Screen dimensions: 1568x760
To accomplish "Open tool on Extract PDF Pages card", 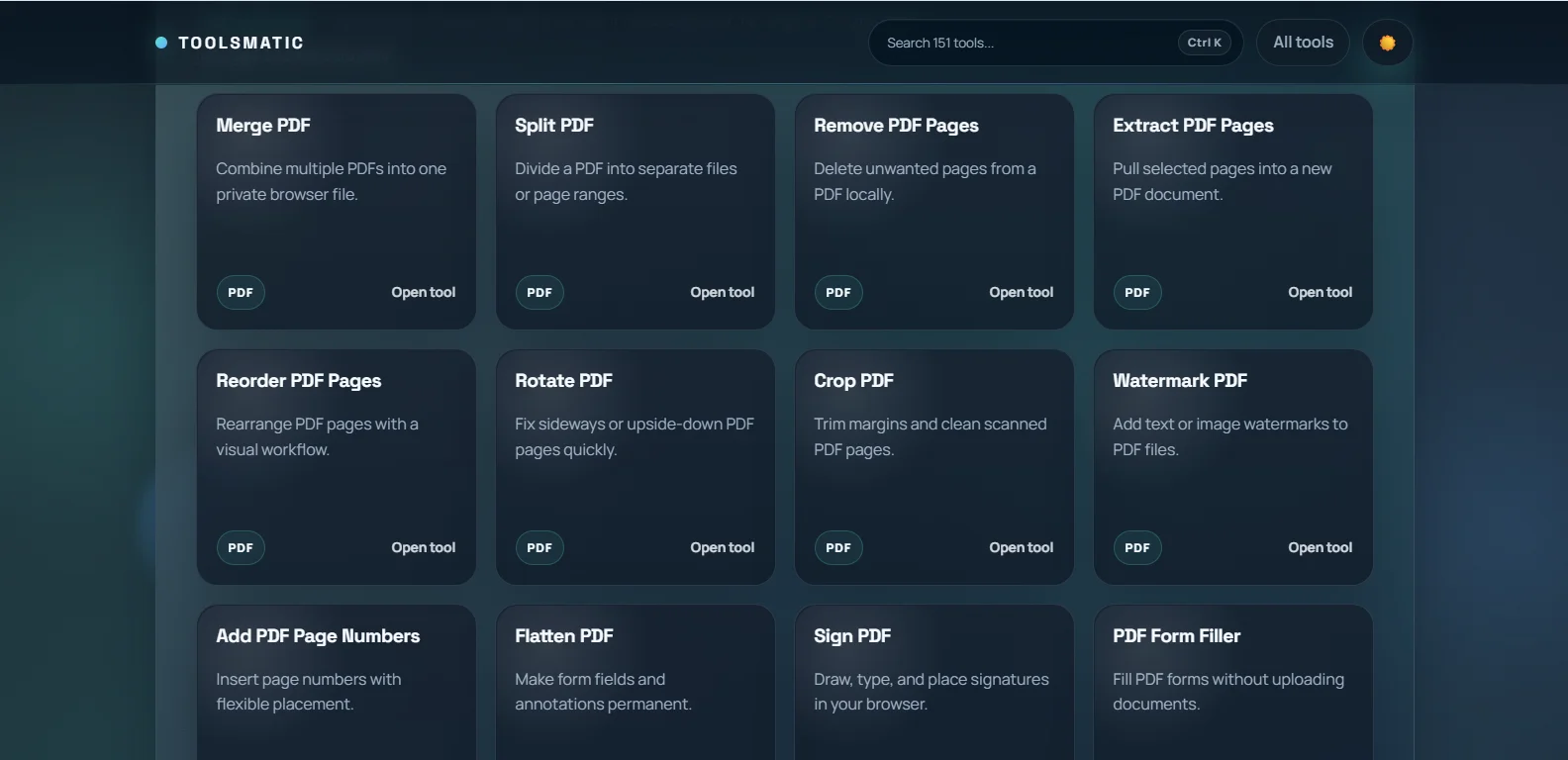I will [x=1321, y=292].
